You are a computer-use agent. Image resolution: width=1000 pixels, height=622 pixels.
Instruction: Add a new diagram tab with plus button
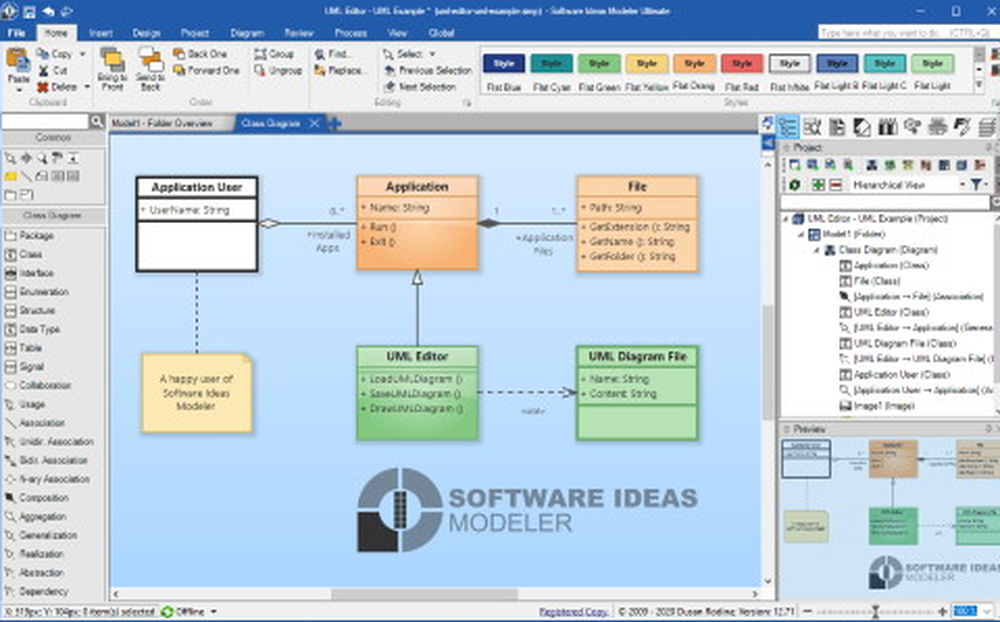pyautogui.click(x=334, y=123)
